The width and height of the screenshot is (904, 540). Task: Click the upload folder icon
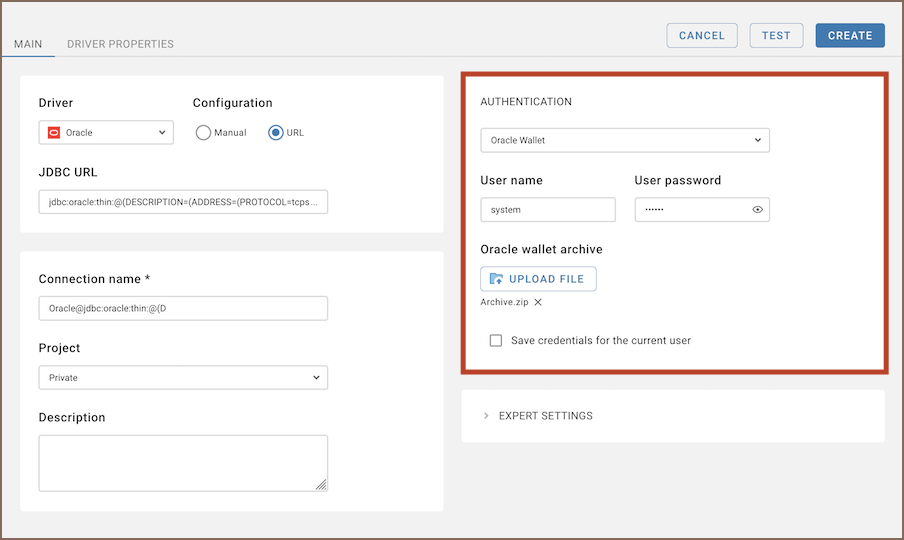point(496,279)
